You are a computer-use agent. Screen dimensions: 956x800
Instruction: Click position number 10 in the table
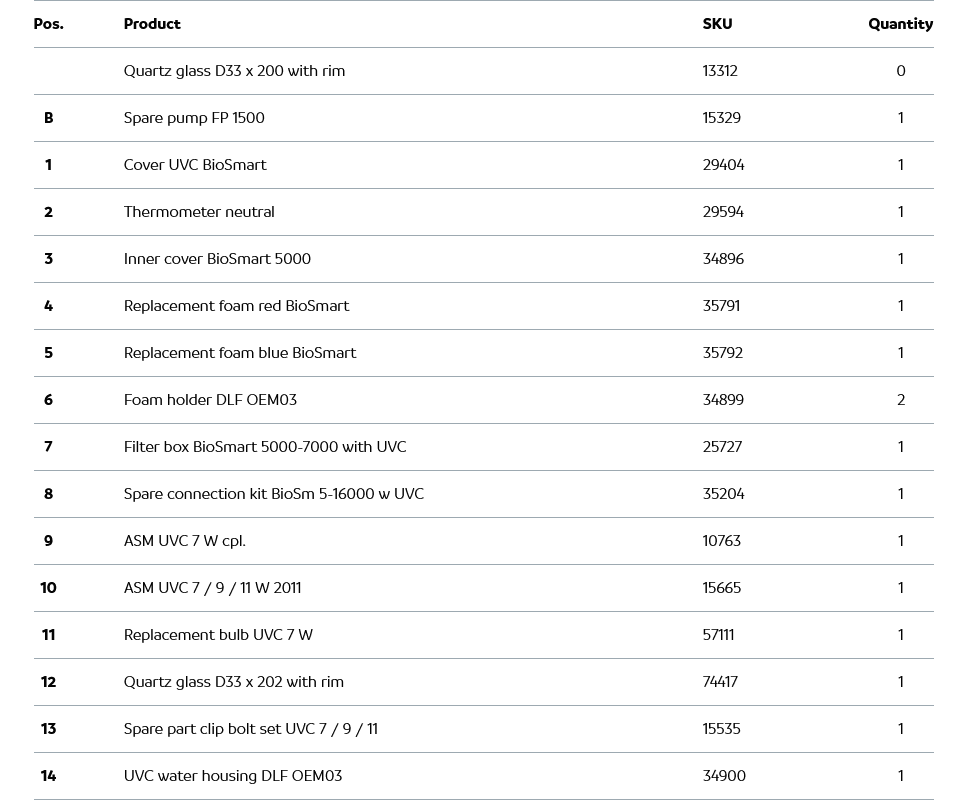click(48, 588)
